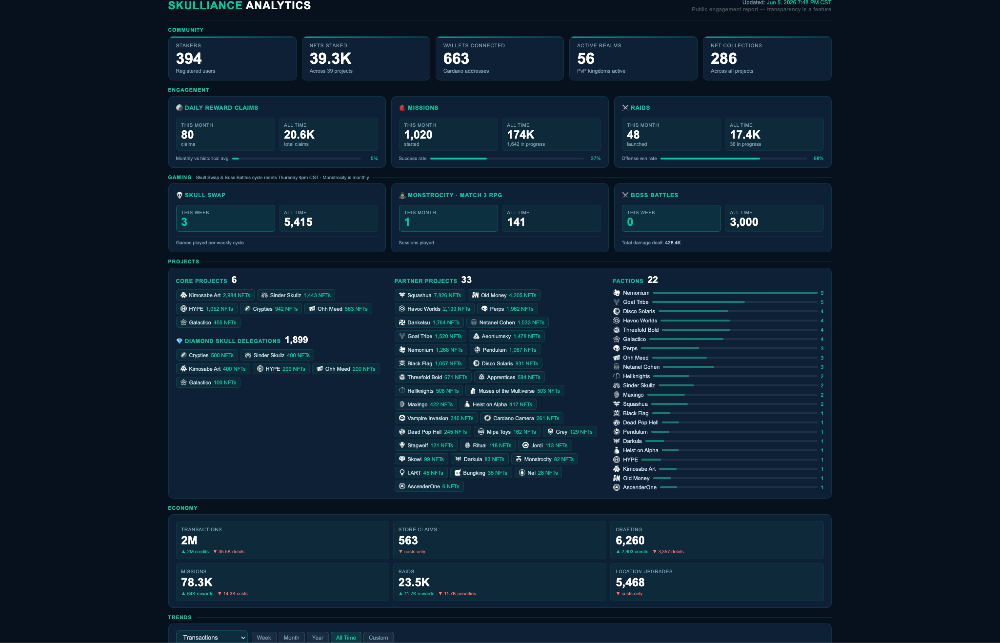Click the Missions section red icon
Viewport: 1000px width, 643px height.
click(x=402, y=108)
